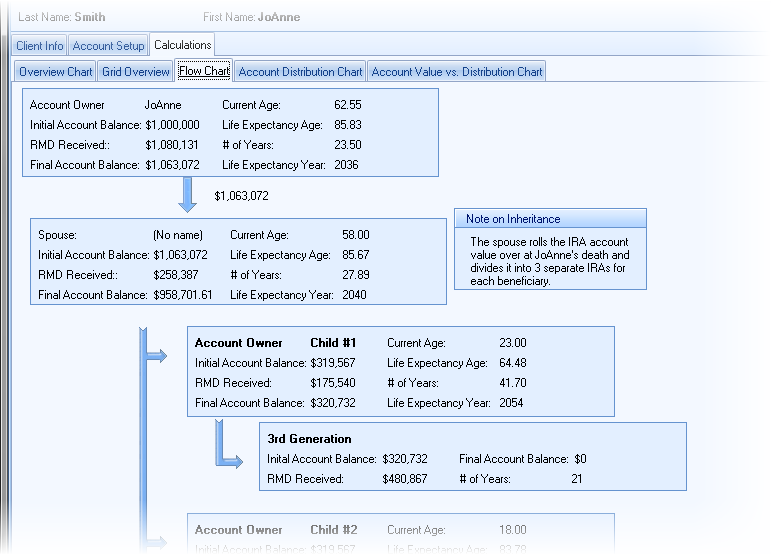The height and width of the screenshot is (555, 771).
Task: Open the Account Distribution Chart tab
Action: 300,72
